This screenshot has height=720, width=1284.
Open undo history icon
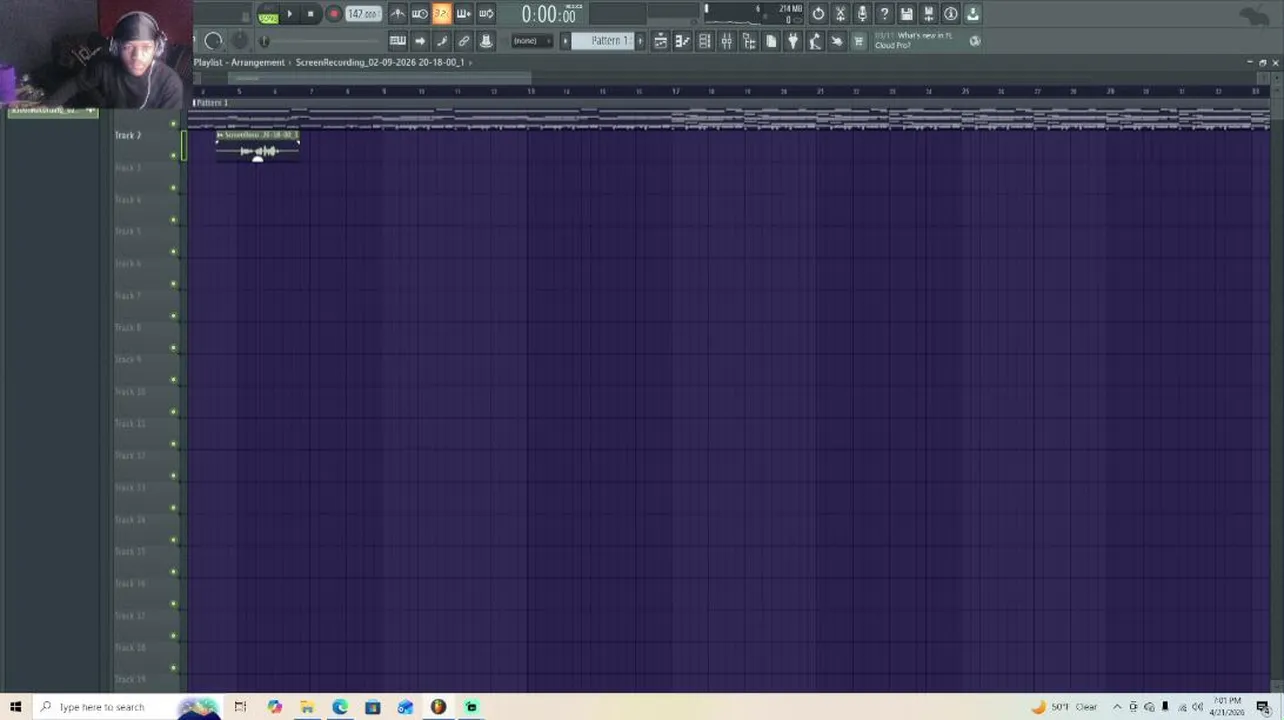click(819, 14)
